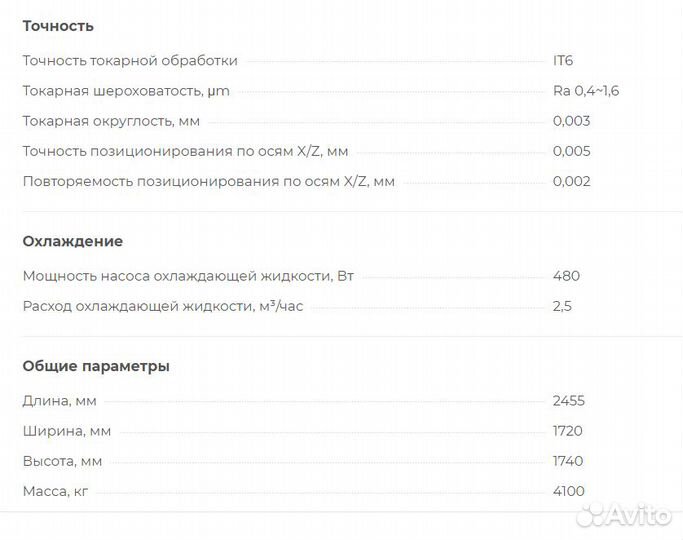683x540 pixels.
Task: Select the Точность токарной обработки label
Action: tap(130, 61)
